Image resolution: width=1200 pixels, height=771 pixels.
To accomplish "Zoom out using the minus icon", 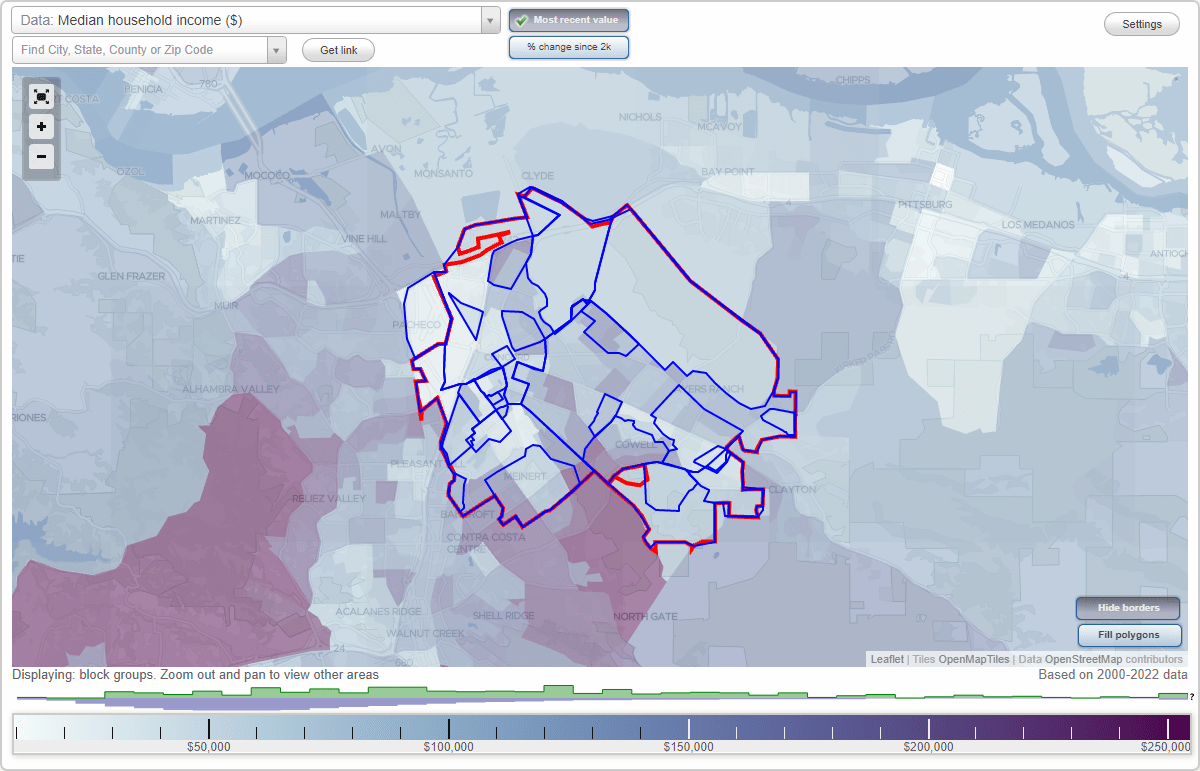I will tap(41, 156).
